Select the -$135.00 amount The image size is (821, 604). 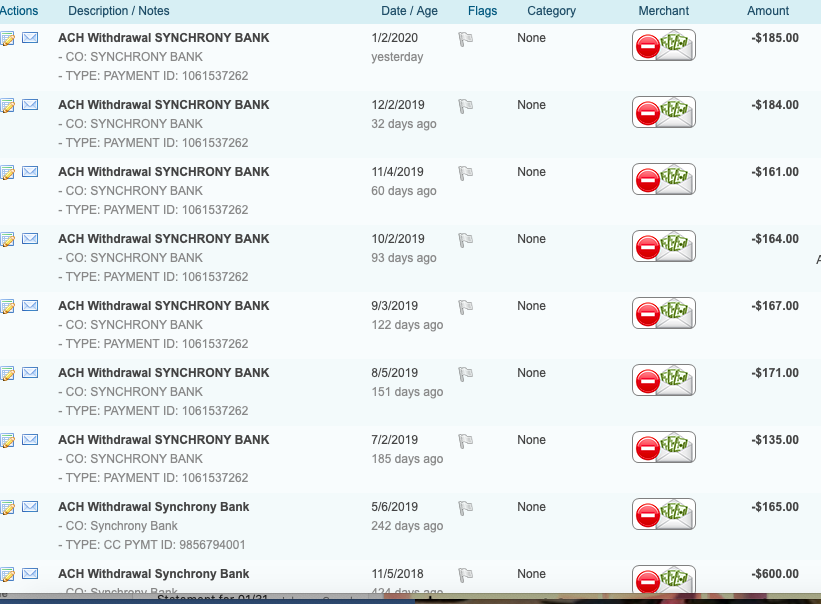tap(775, 440)
